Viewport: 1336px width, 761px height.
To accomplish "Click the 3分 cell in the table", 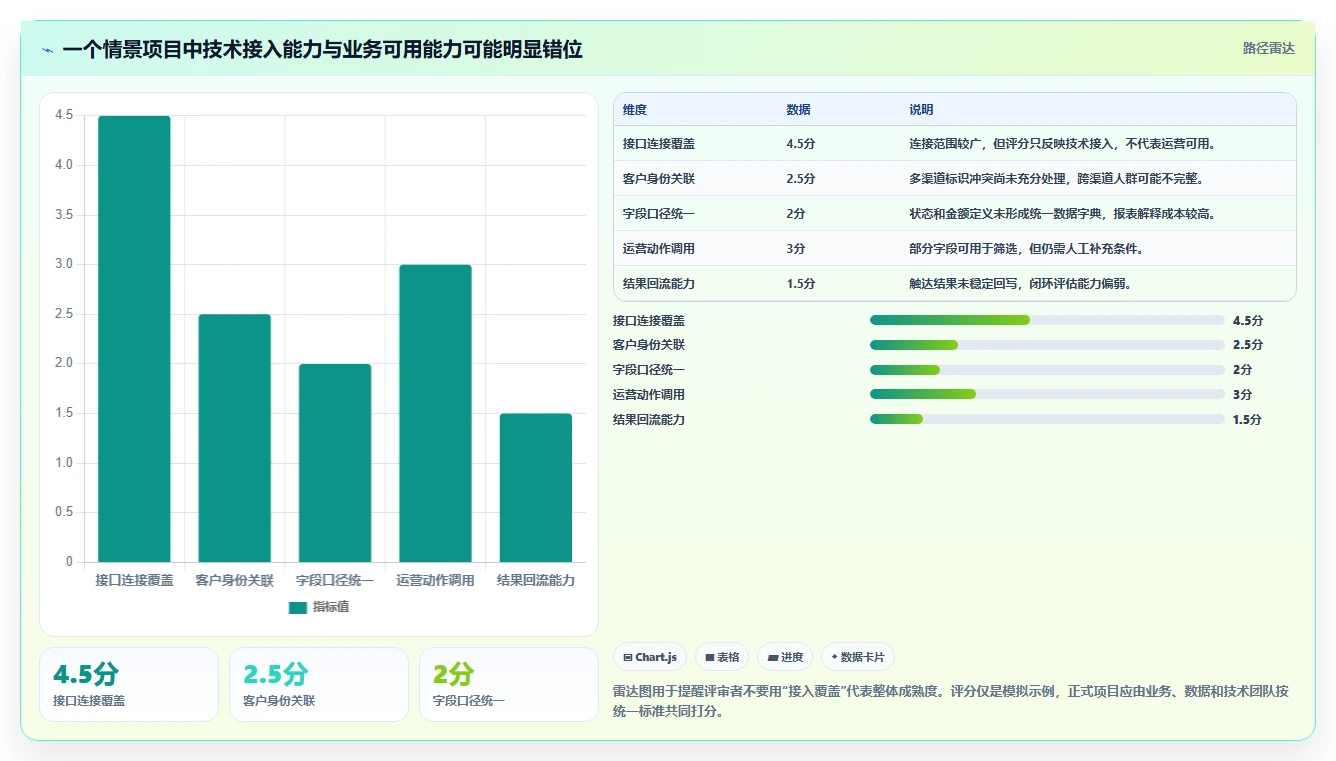I will coord(796,249).
